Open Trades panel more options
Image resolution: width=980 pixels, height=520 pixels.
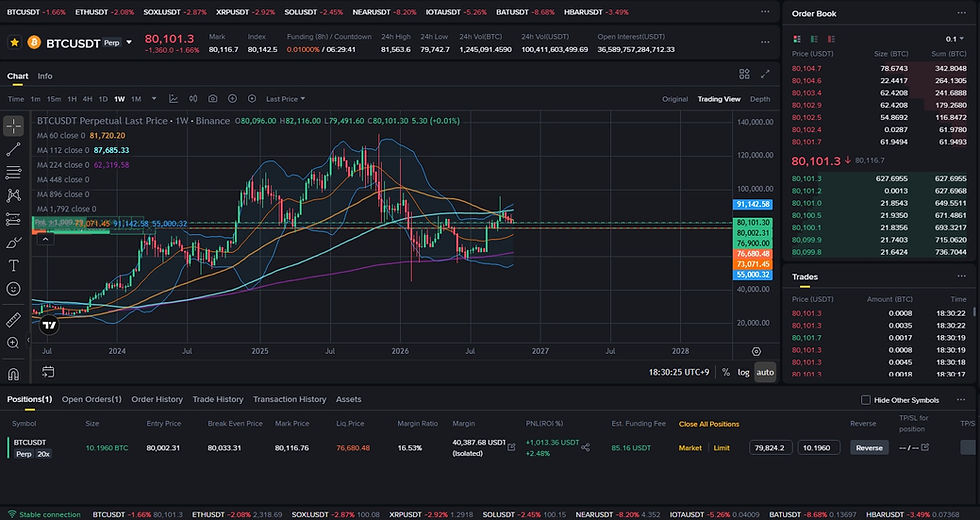(x=961, y=276)
